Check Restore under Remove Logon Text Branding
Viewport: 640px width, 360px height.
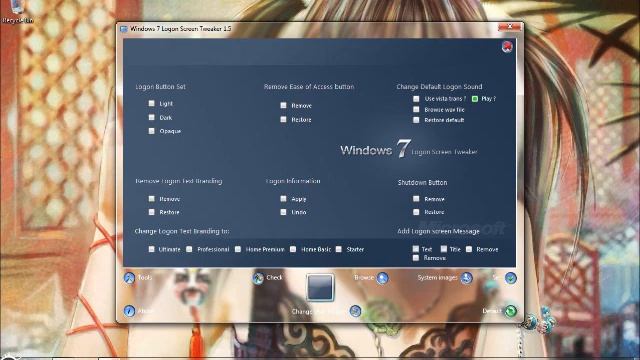151,212
